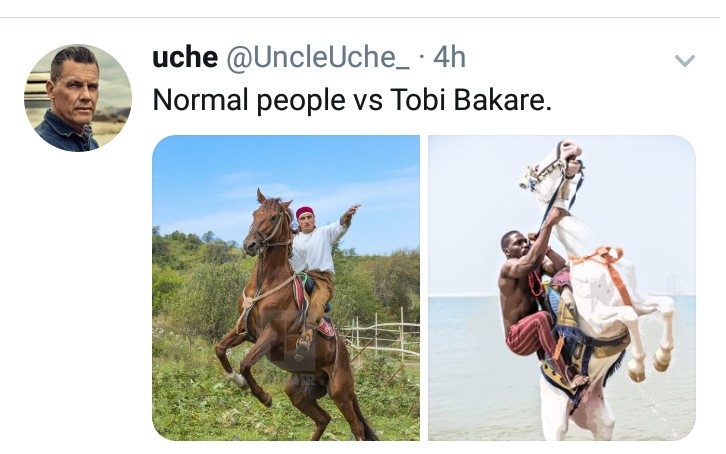726x454 pixels.
Task: Open the white horse beach photo
Action: [x=562, y=287]
